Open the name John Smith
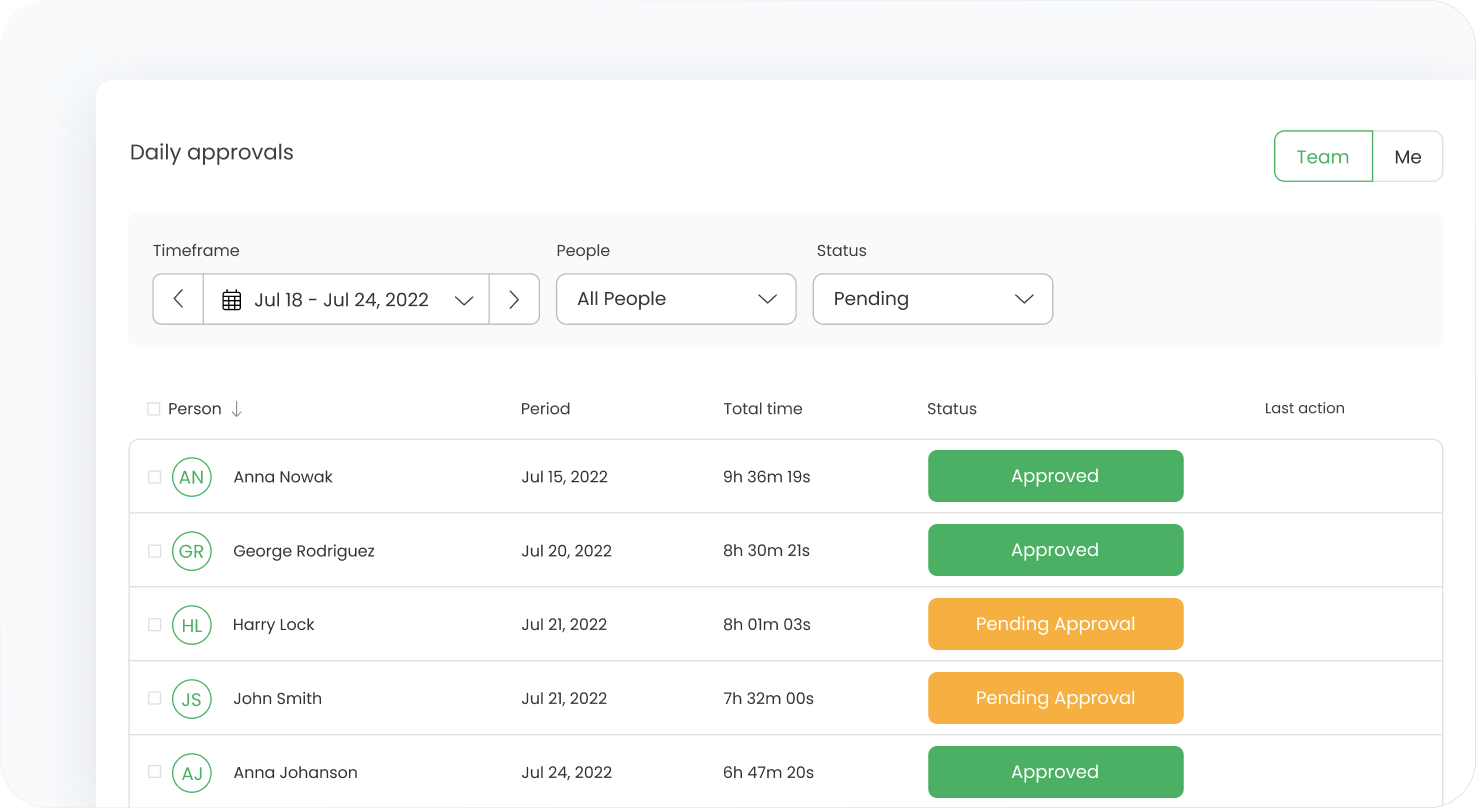 click(278, 699)
